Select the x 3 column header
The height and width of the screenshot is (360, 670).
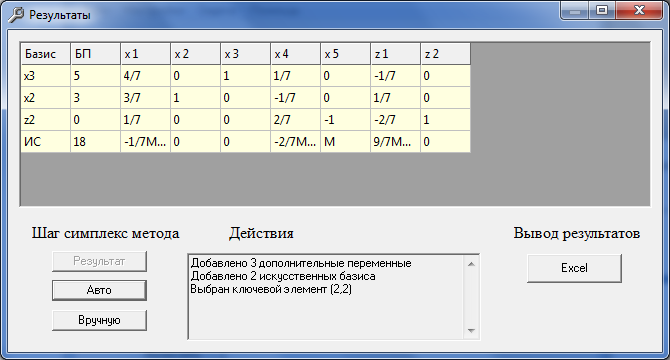point(245,54)
